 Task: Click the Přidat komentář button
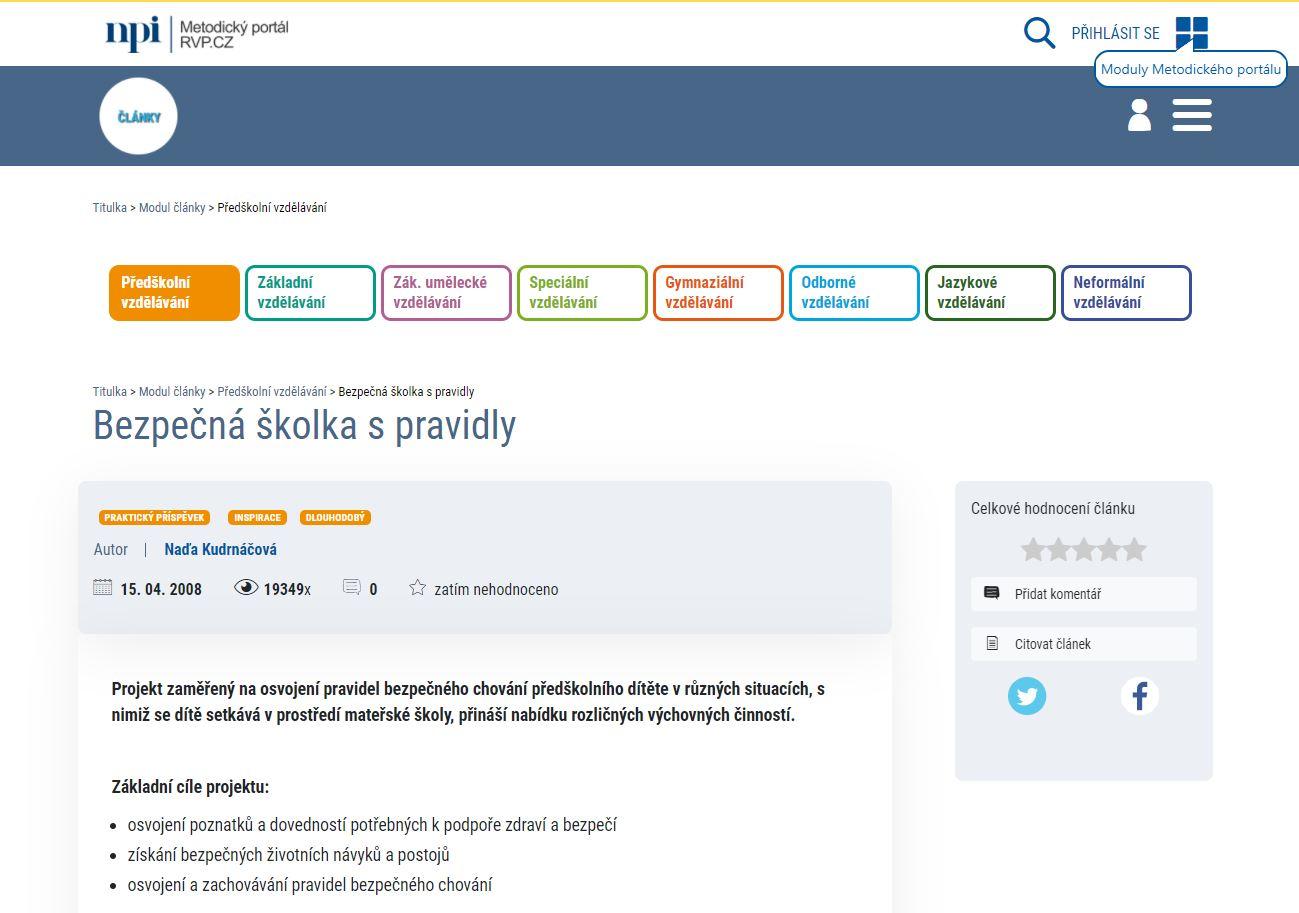[x=1083, y=594]
